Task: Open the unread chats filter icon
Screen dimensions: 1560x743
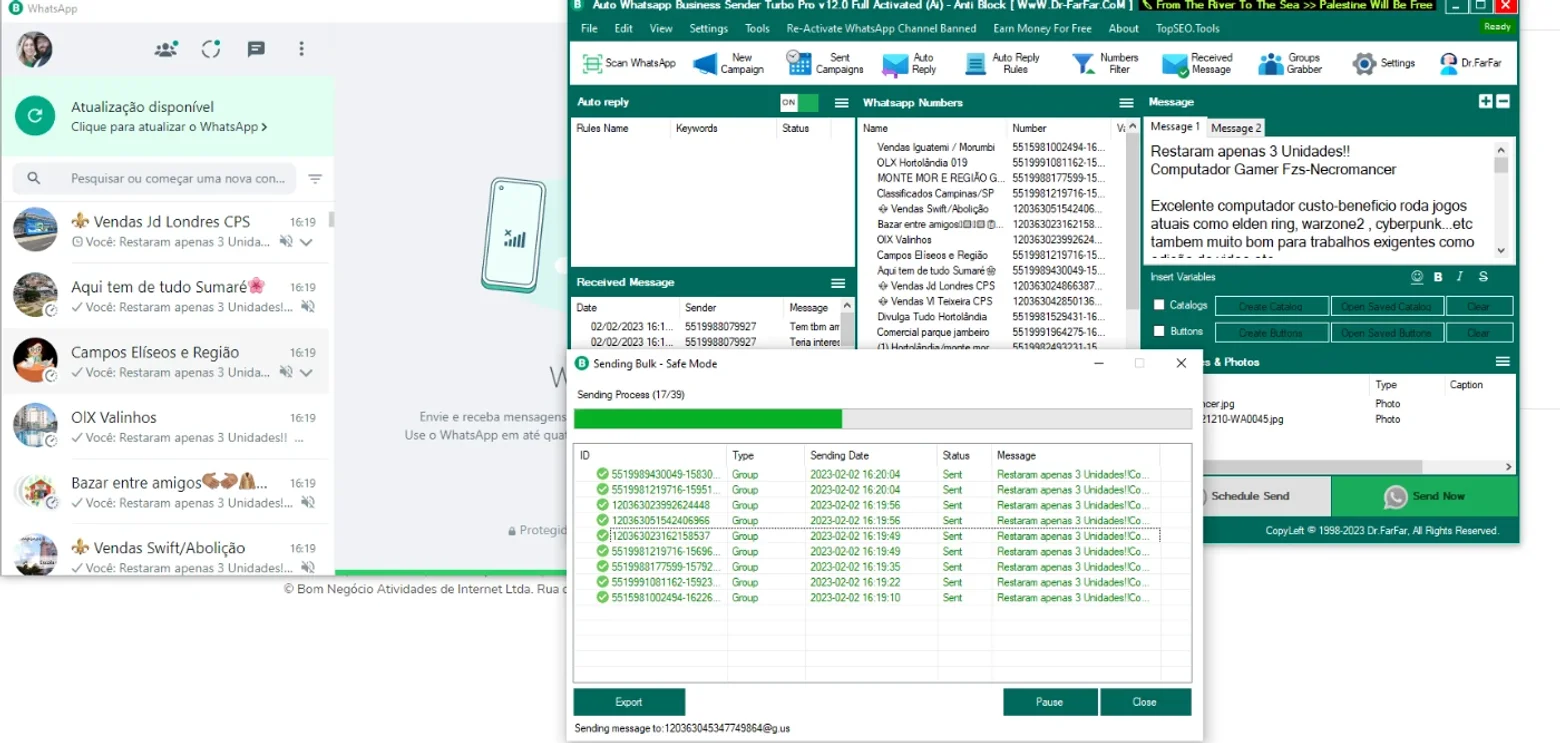Action: [315, 179]
